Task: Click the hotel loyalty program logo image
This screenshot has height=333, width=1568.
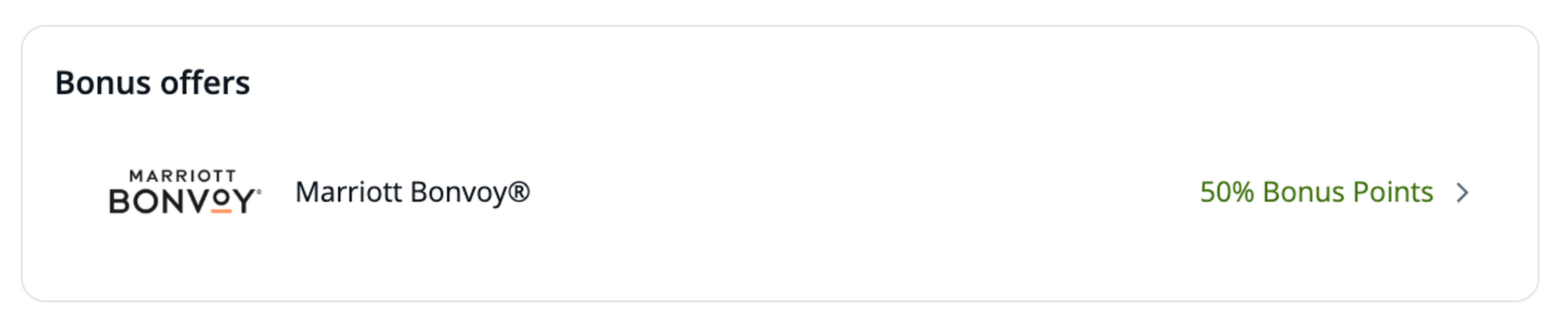Action: (x=185, y=192)
